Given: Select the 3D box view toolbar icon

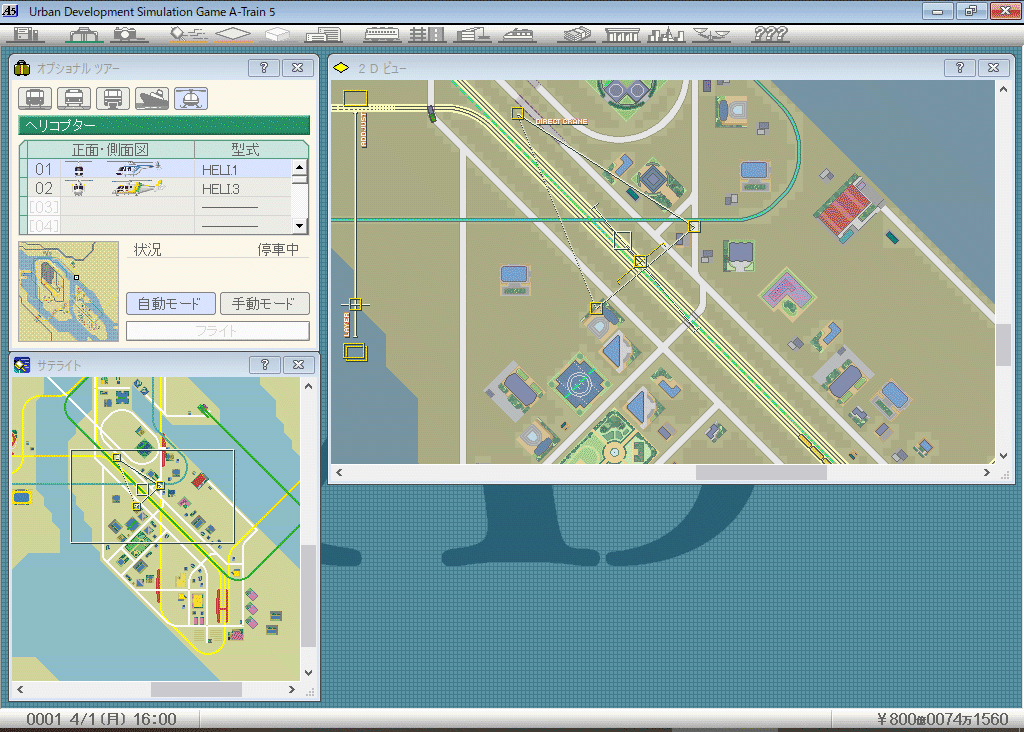Looking at the screenshot, I should tap(277, 35).
